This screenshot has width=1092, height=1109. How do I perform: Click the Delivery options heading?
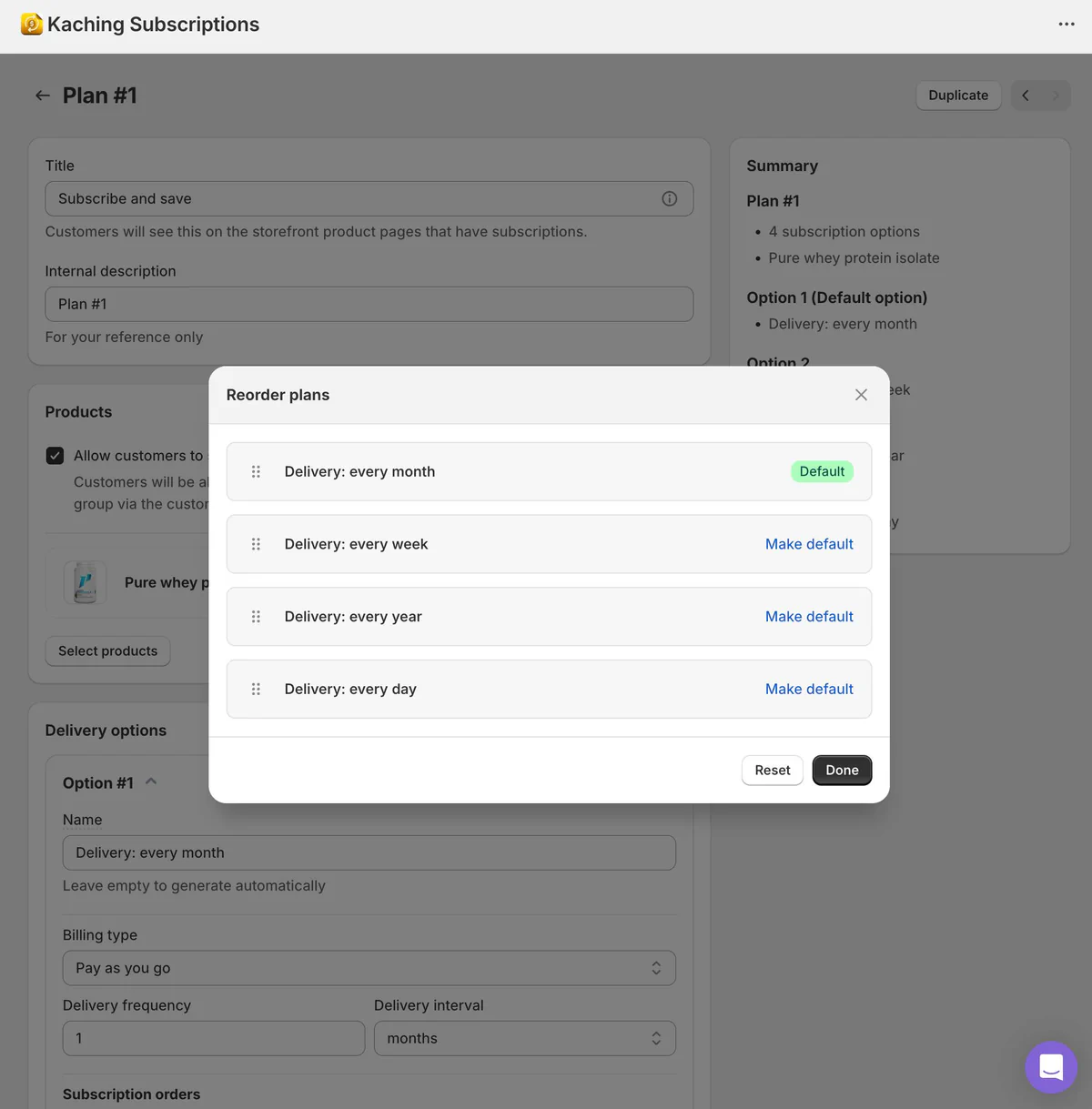tap(106, 731)
